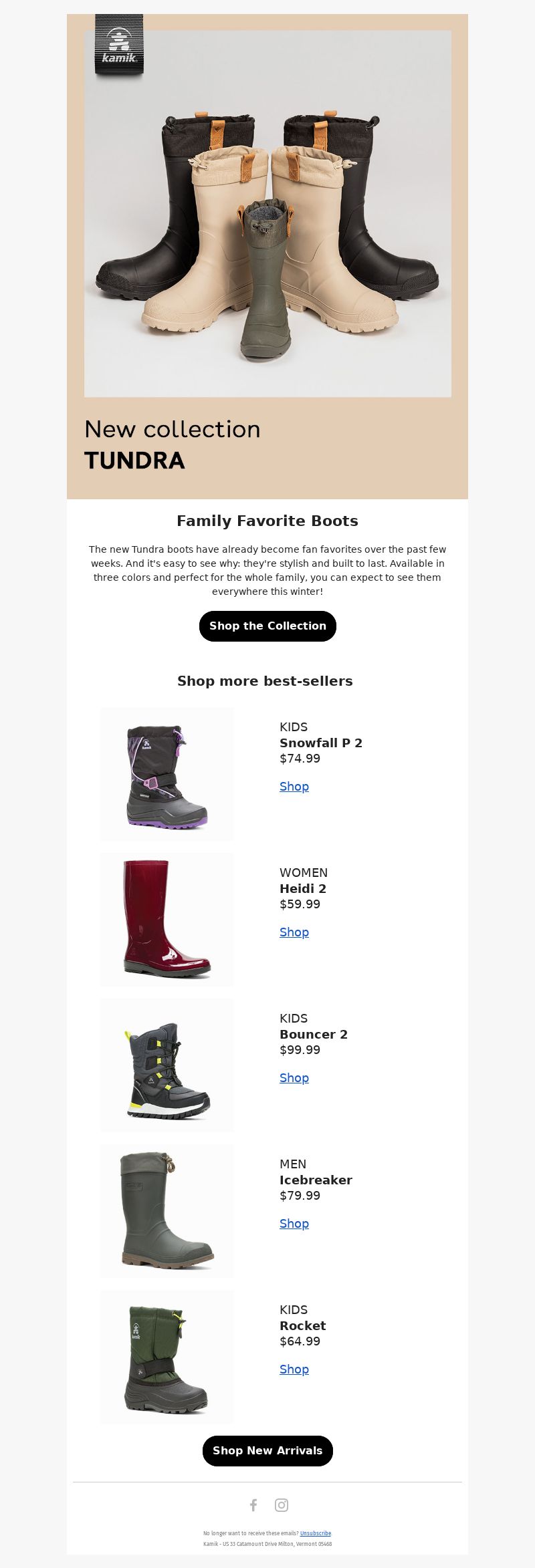Open the Facebook icon in footer
The width and height of the screenshot is (535, 1568).
point(253,1505)
